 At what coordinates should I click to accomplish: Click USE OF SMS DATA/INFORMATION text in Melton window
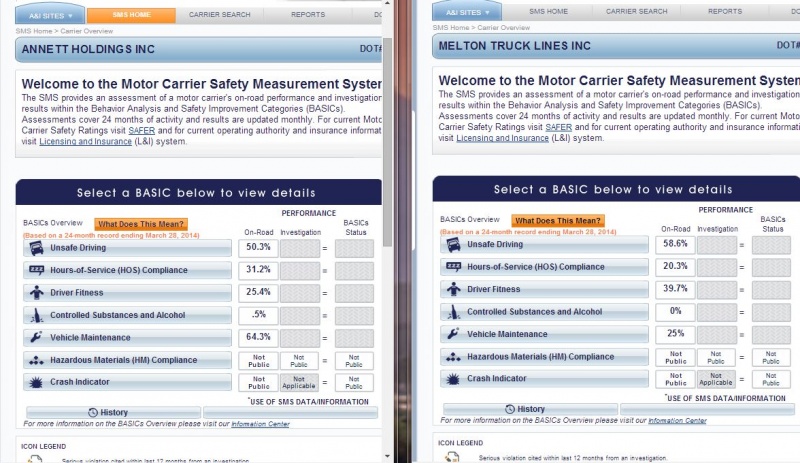pos(725,398)
